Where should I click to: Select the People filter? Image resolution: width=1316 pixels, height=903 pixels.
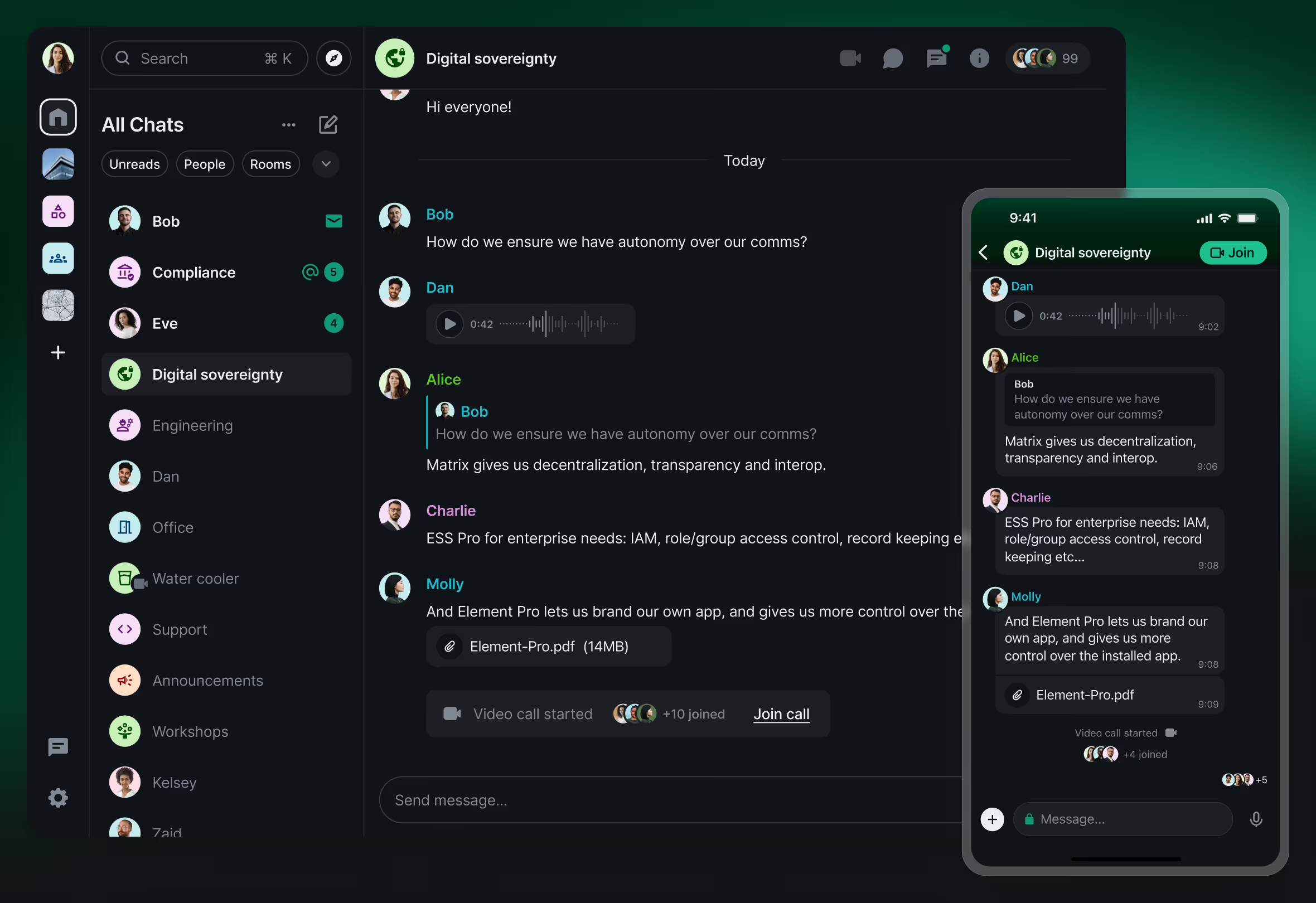[x=205, y=164]
